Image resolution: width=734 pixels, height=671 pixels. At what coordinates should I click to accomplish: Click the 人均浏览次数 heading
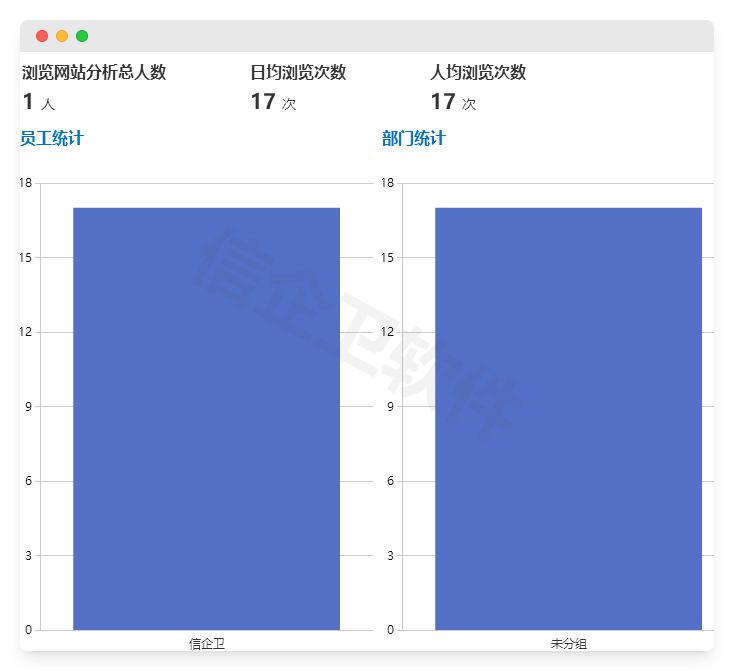pos(478,72)
